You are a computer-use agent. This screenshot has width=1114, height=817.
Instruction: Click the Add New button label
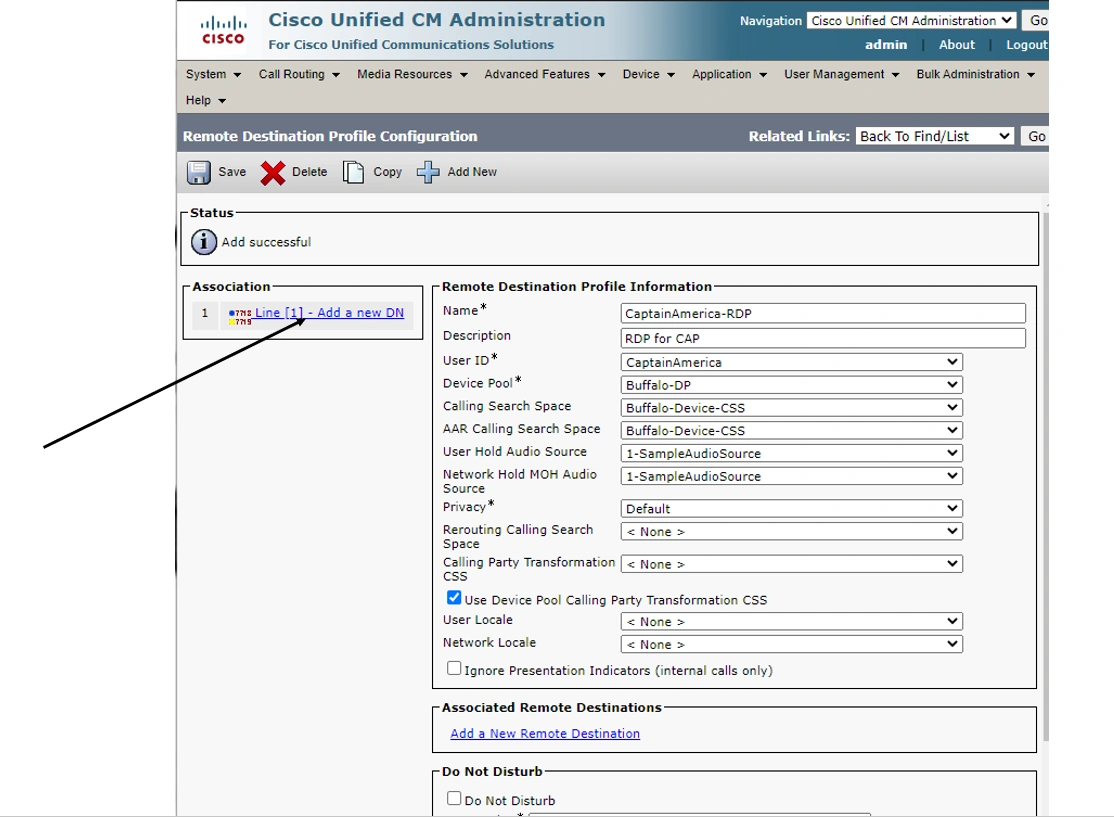coord(472,172)
